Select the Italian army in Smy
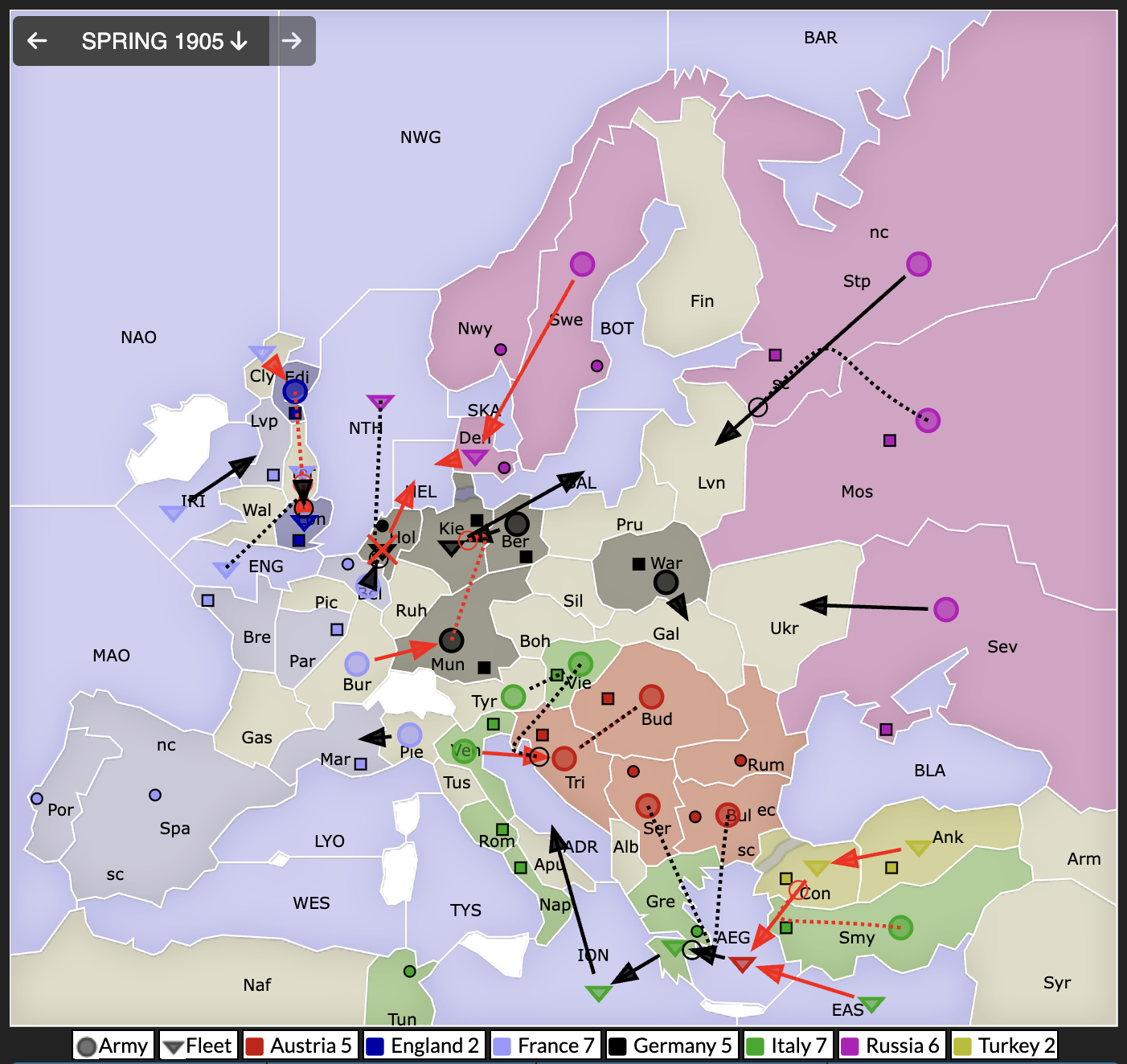The image size is (1127, 1064). (x=900, y=927)
